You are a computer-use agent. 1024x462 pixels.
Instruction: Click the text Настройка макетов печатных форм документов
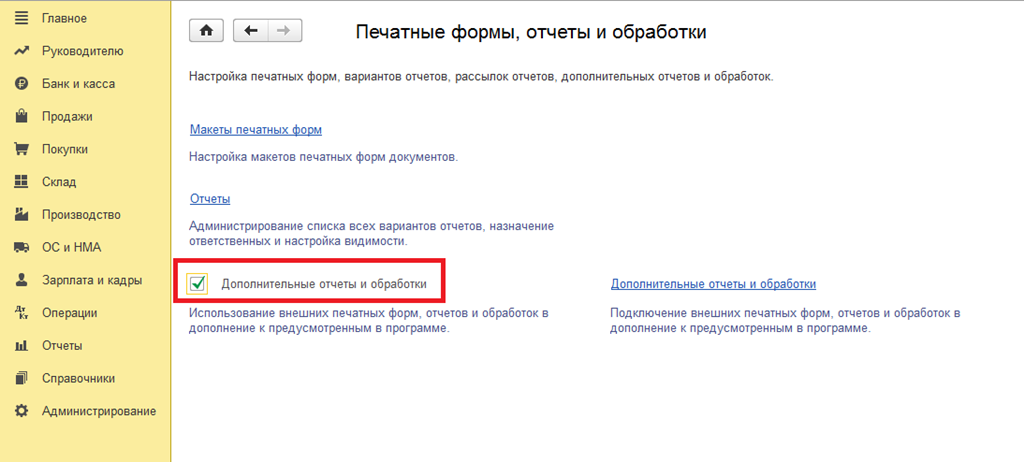point(324,157)
